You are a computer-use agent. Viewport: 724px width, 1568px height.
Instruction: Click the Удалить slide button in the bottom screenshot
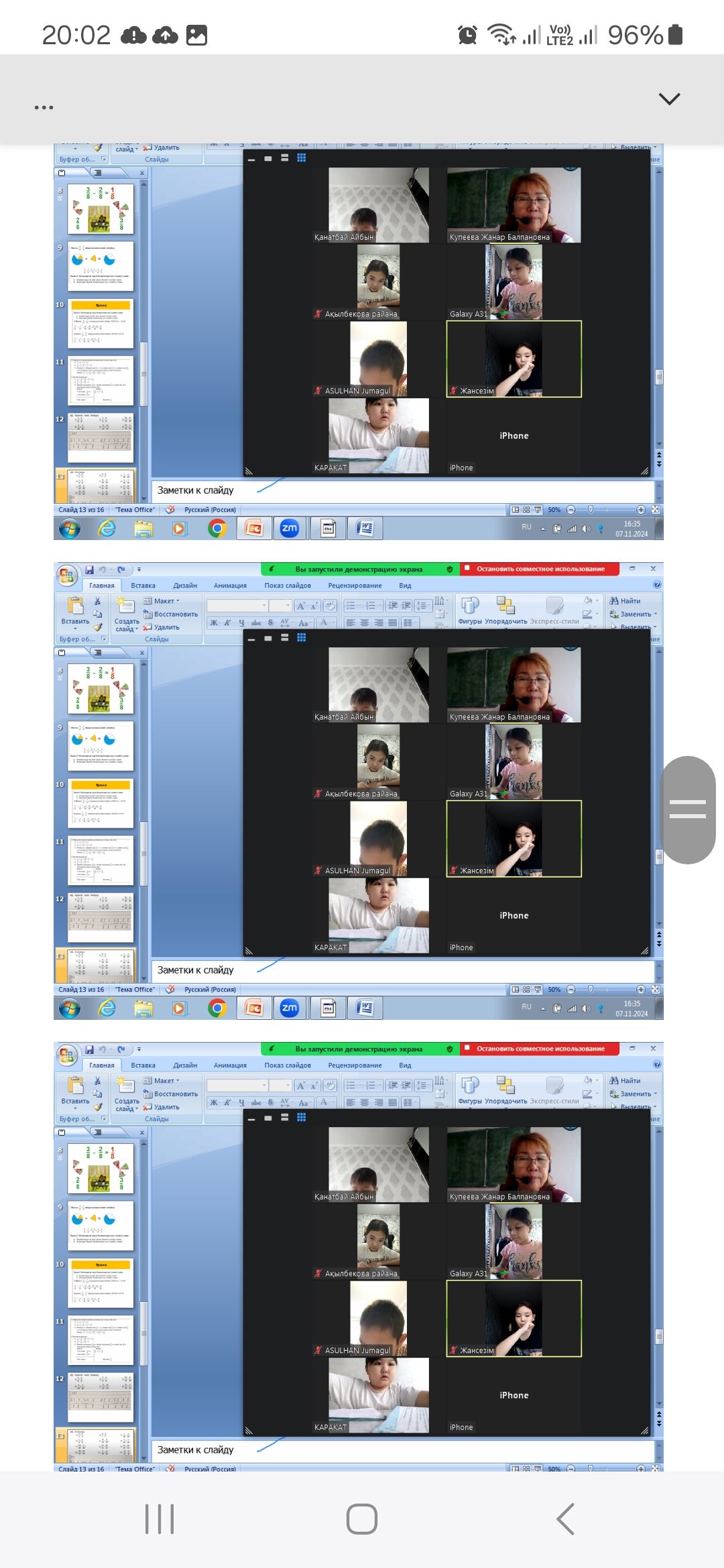[162, 1107]
